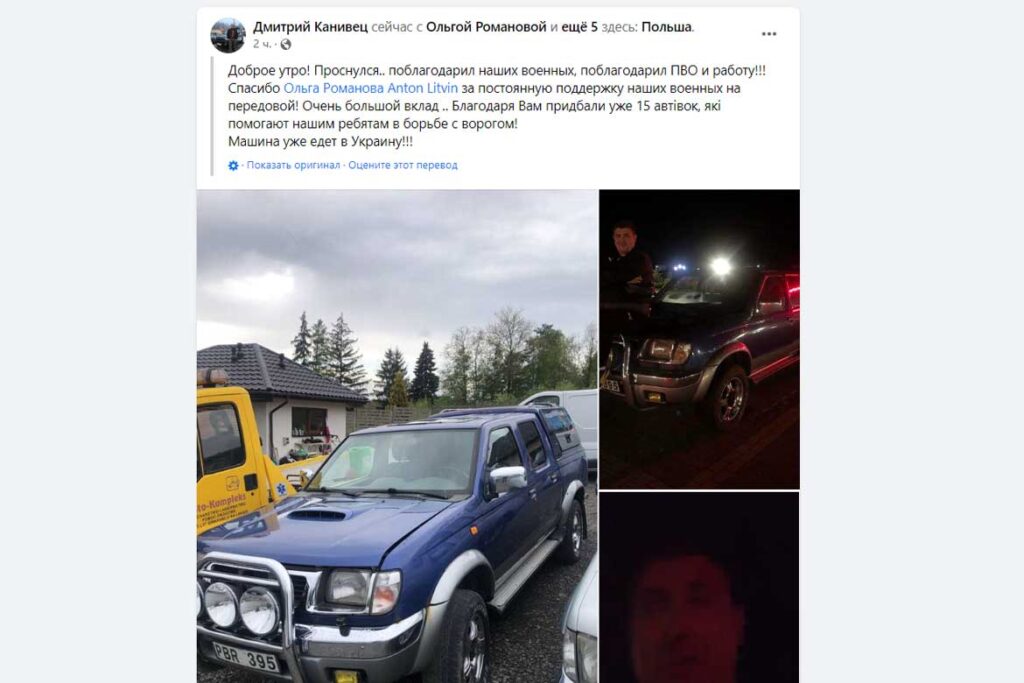Open tagged profile Ольгой Романовой in header
The height and width of the screenshot is (683, 1024).
pos(486,27)
